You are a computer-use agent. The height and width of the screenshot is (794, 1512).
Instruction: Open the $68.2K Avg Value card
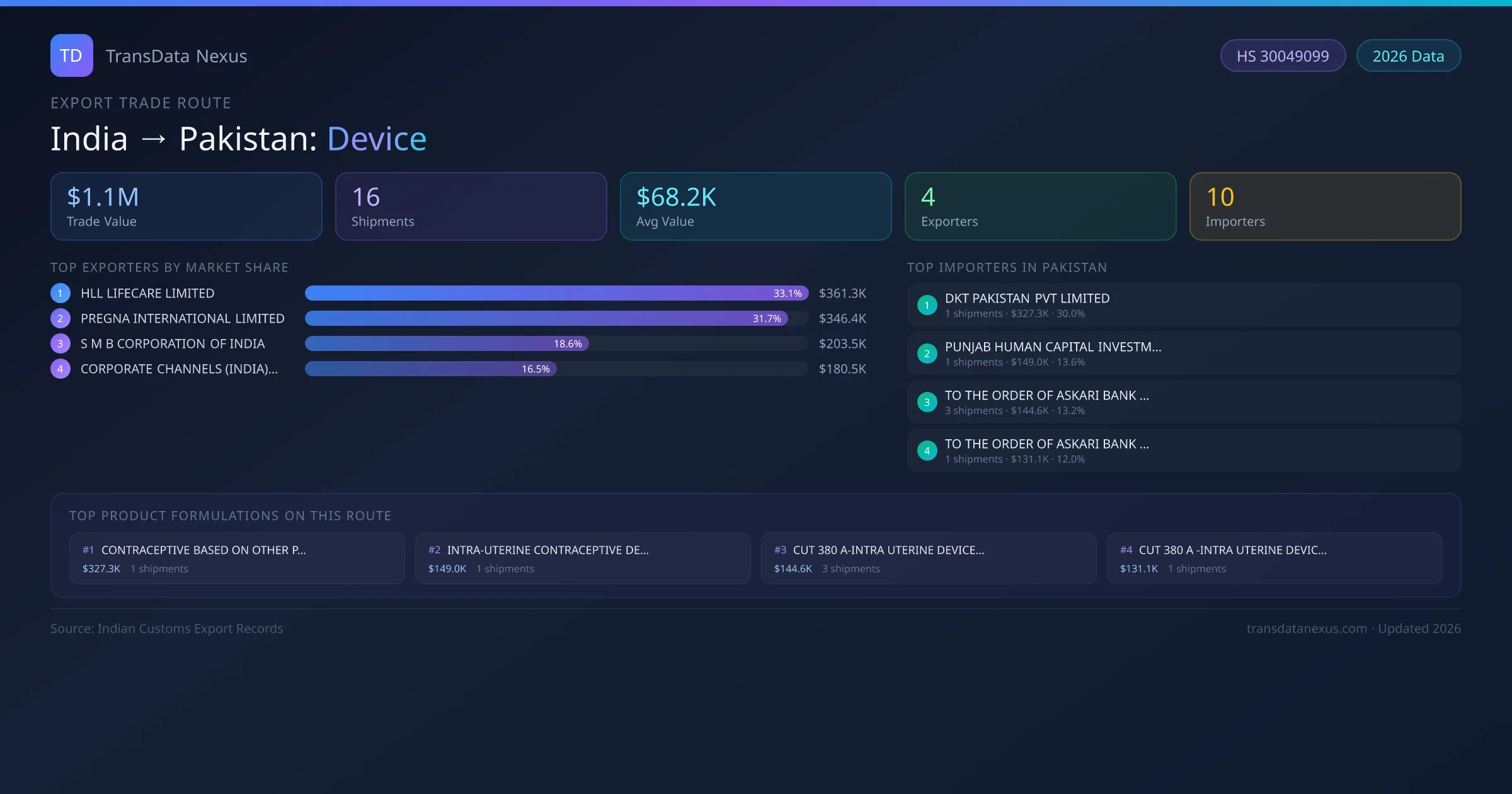(755, 206)
